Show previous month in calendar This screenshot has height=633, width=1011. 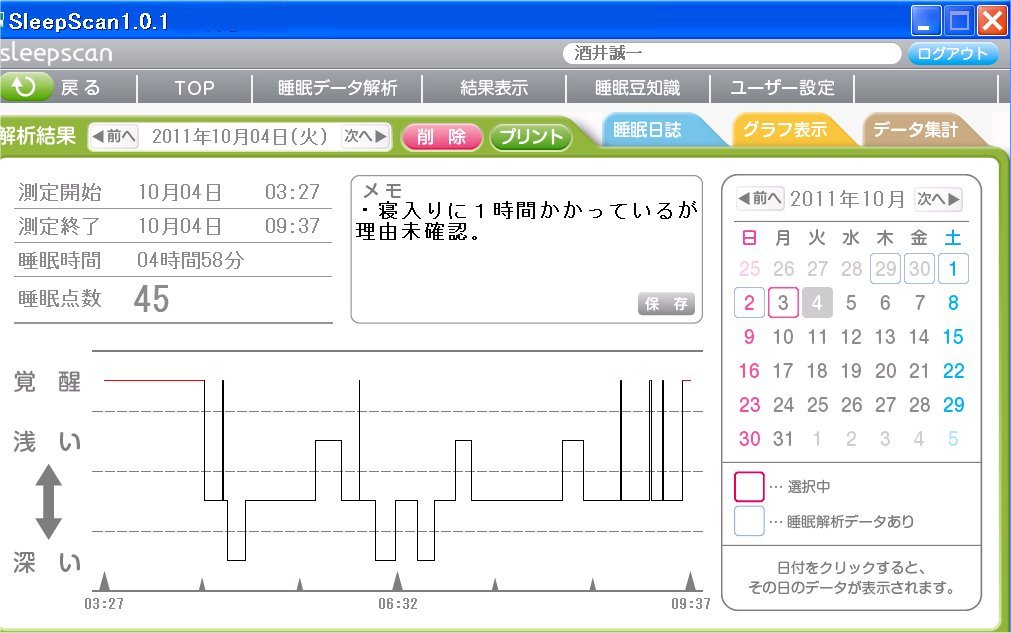[x=760, y=199]
